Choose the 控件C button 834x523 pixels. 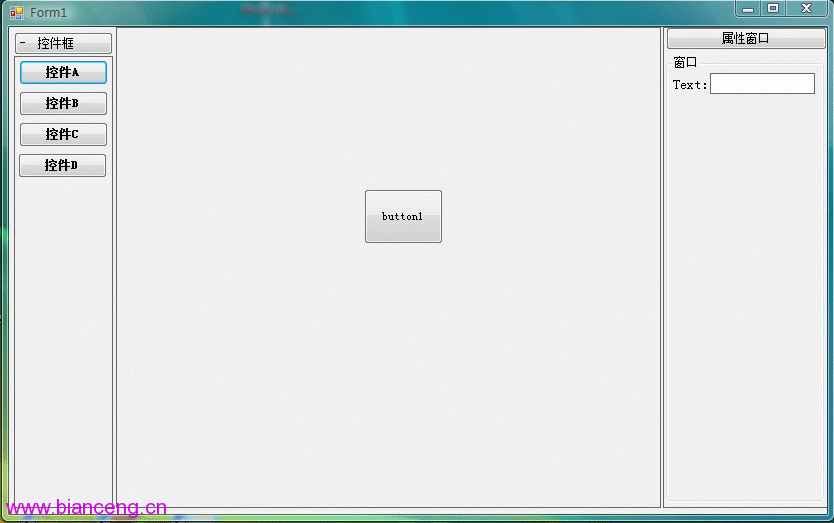click(63, 134)
